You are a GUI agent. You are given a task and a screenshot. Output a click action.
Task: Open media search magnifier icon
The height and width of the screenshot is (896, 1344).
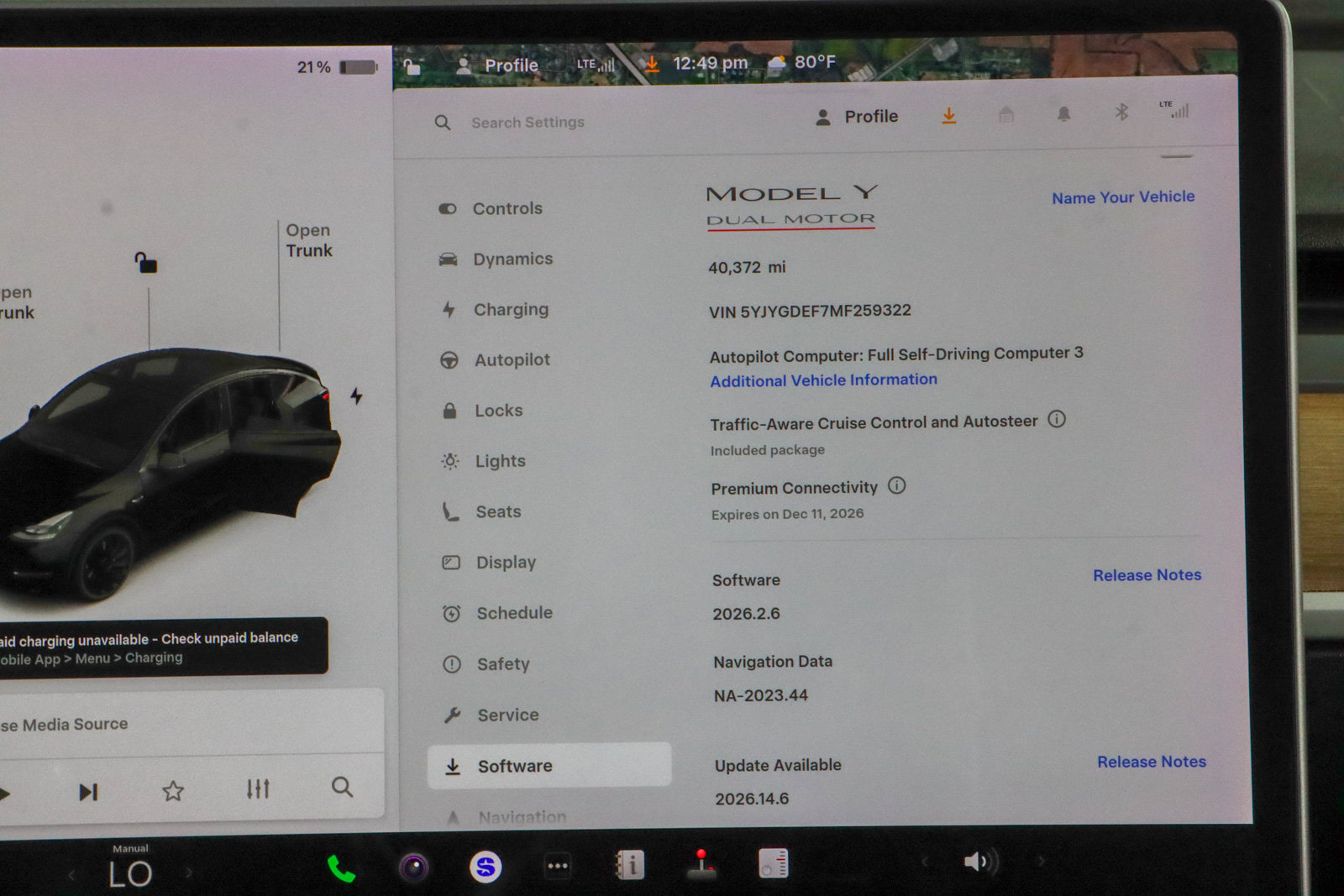coord(342,787)
